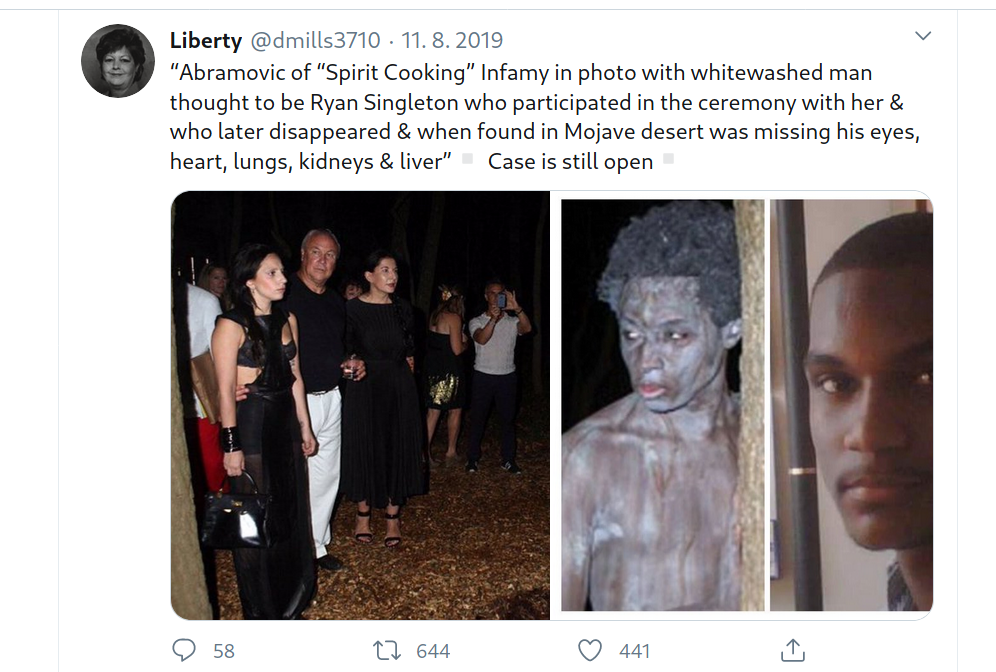Click the 58 replies count
This screenshot has height=672, width=996.
224,651
